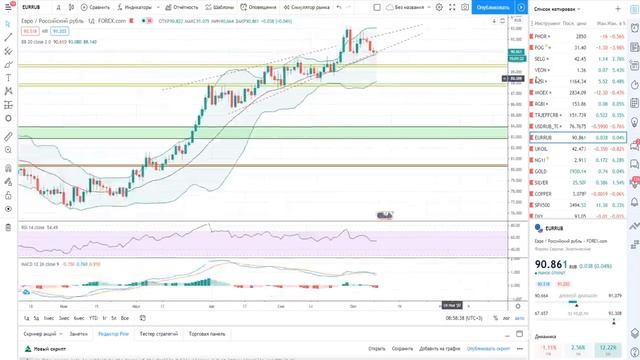Viewport: 640px width, 360px height.
Task: Open the Шаблоны templates menu
Action: coord(219,7)
